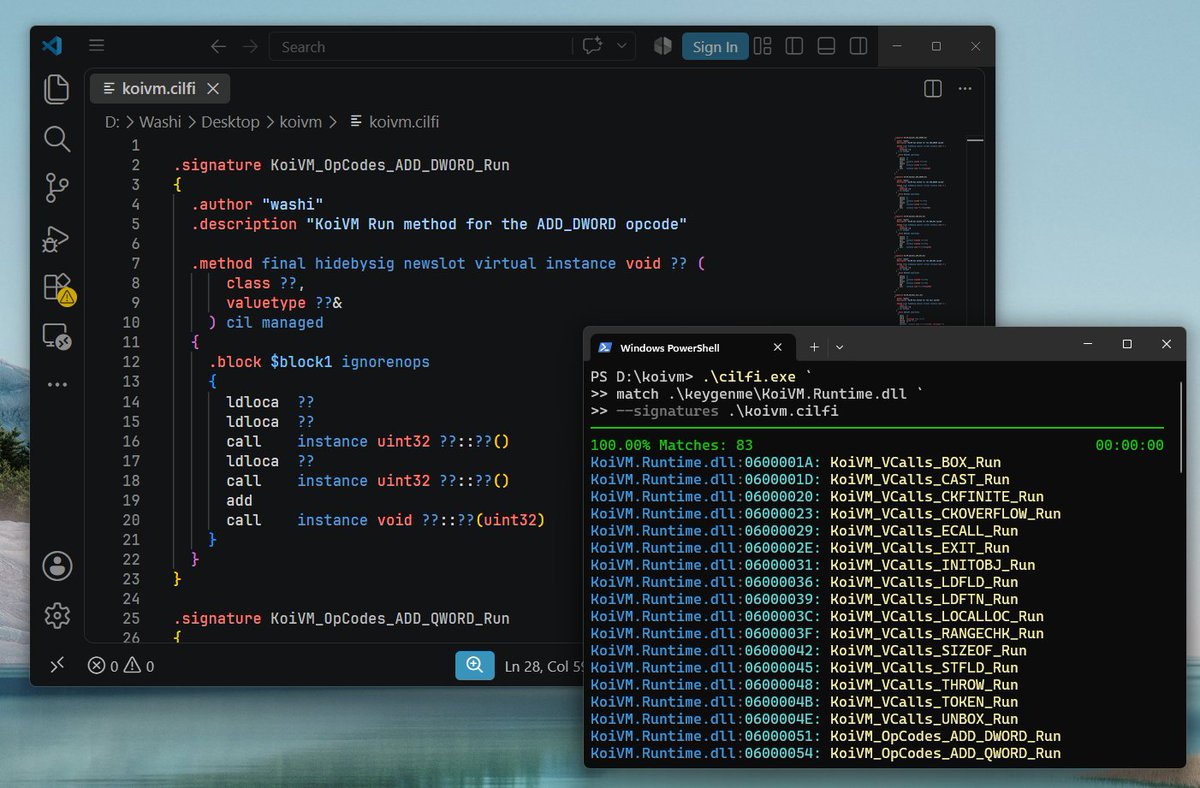Open the Remote Explorer view
Viewport: 1200px width, 788px height.
coord(57,337)
